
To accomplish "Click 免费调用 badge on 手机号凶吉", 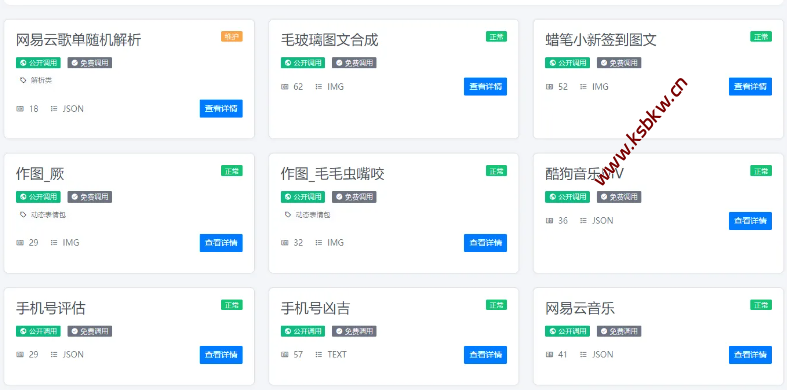I will pos(354,331).
